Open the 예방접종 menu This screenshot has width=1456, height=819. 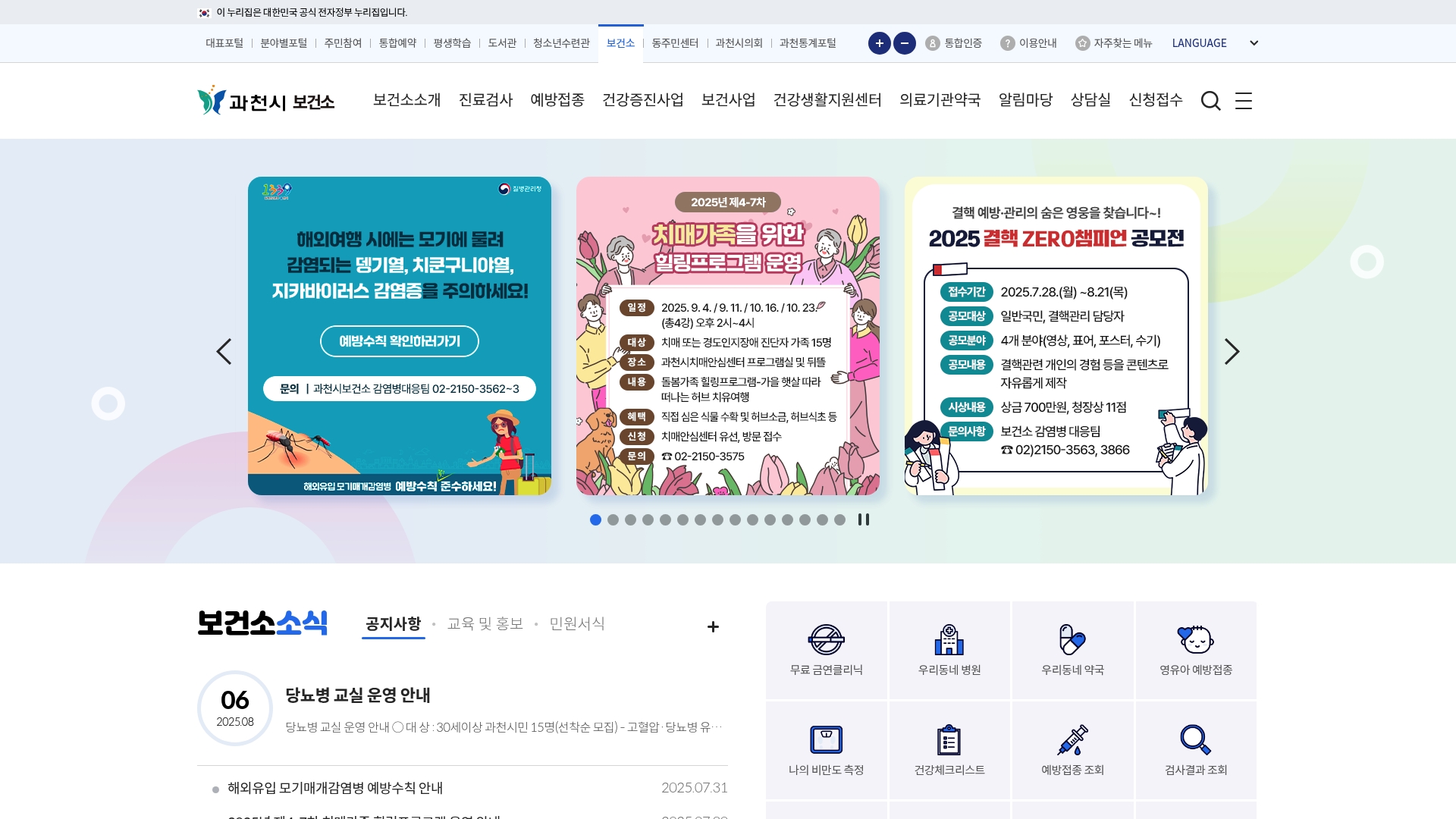(x=557, y=100)
